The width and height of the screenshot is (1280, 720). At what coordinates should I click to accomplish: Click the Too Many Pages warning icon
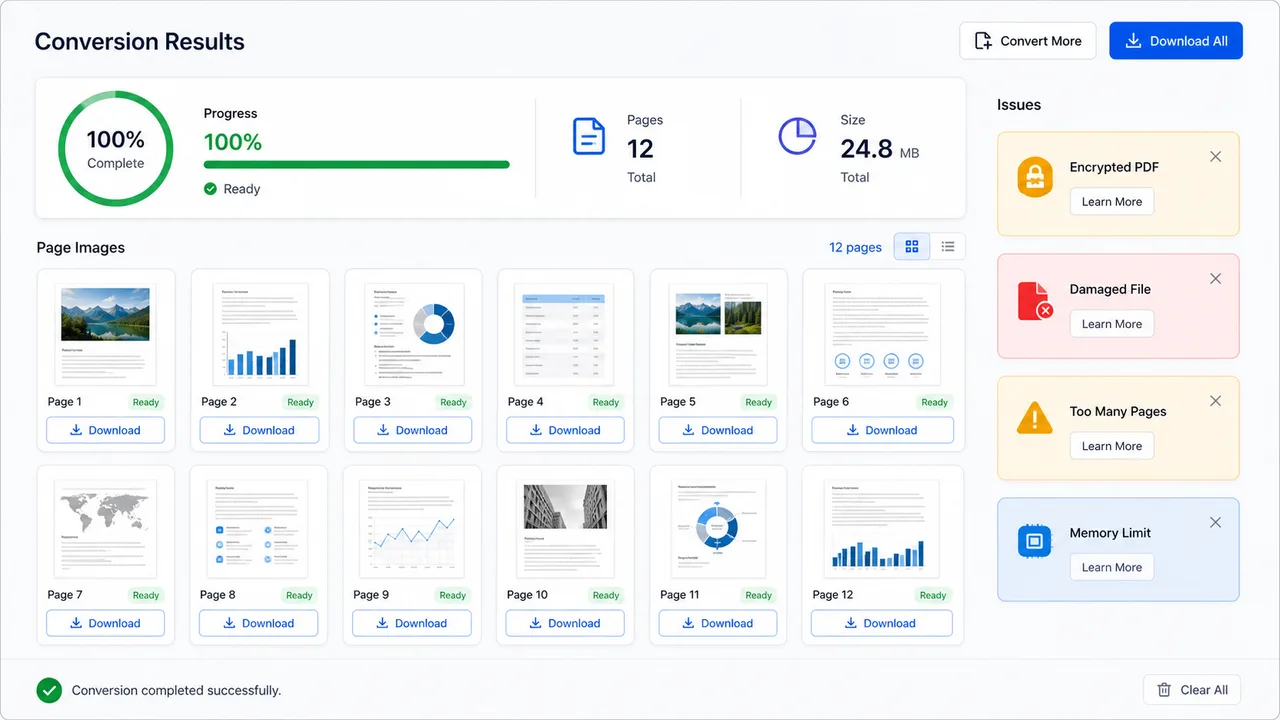coord(1035,417)
